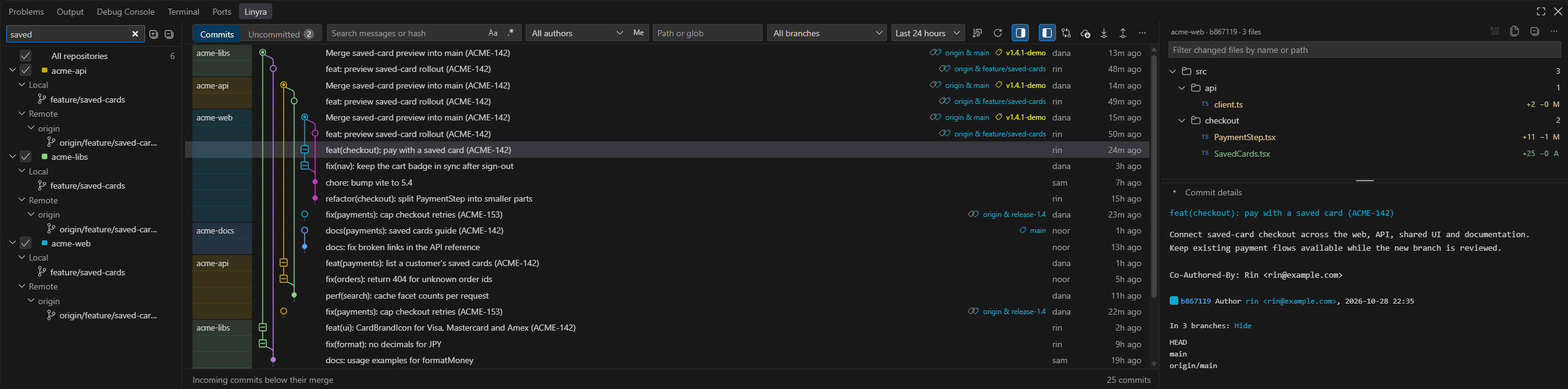The height and width of the screenshot is (389, 1568).
Task: Click the Filter changed files by name field
Action: pos(1364,50)
